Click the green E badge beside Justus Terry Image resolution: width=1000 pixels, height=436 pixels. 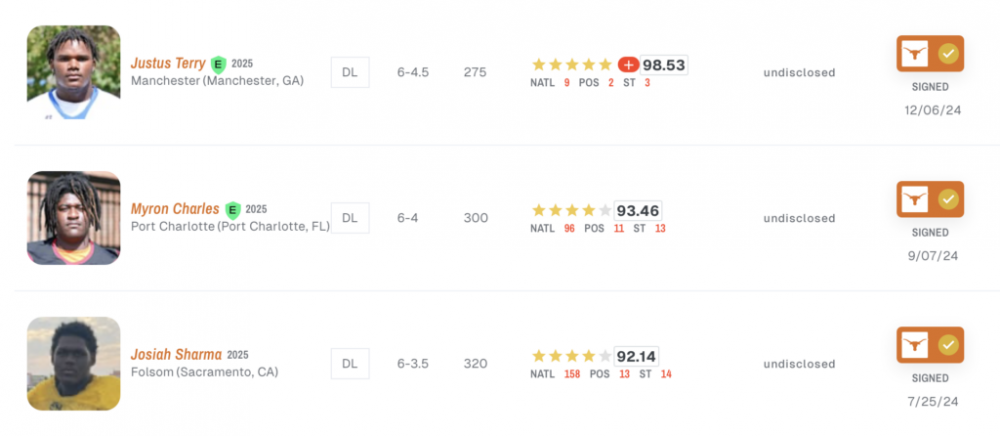pyautogui.click(x=219, y=64)
